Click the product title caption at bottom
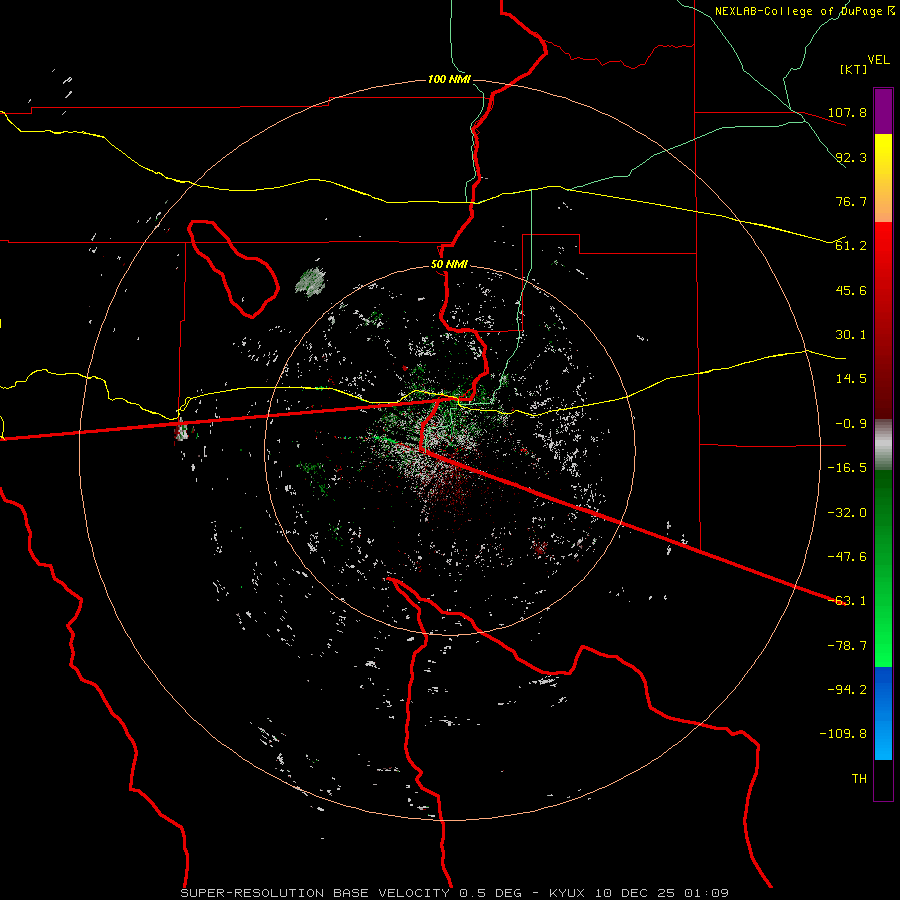The width and height of the screenshot is (900, 900). [x=455, y=893]
